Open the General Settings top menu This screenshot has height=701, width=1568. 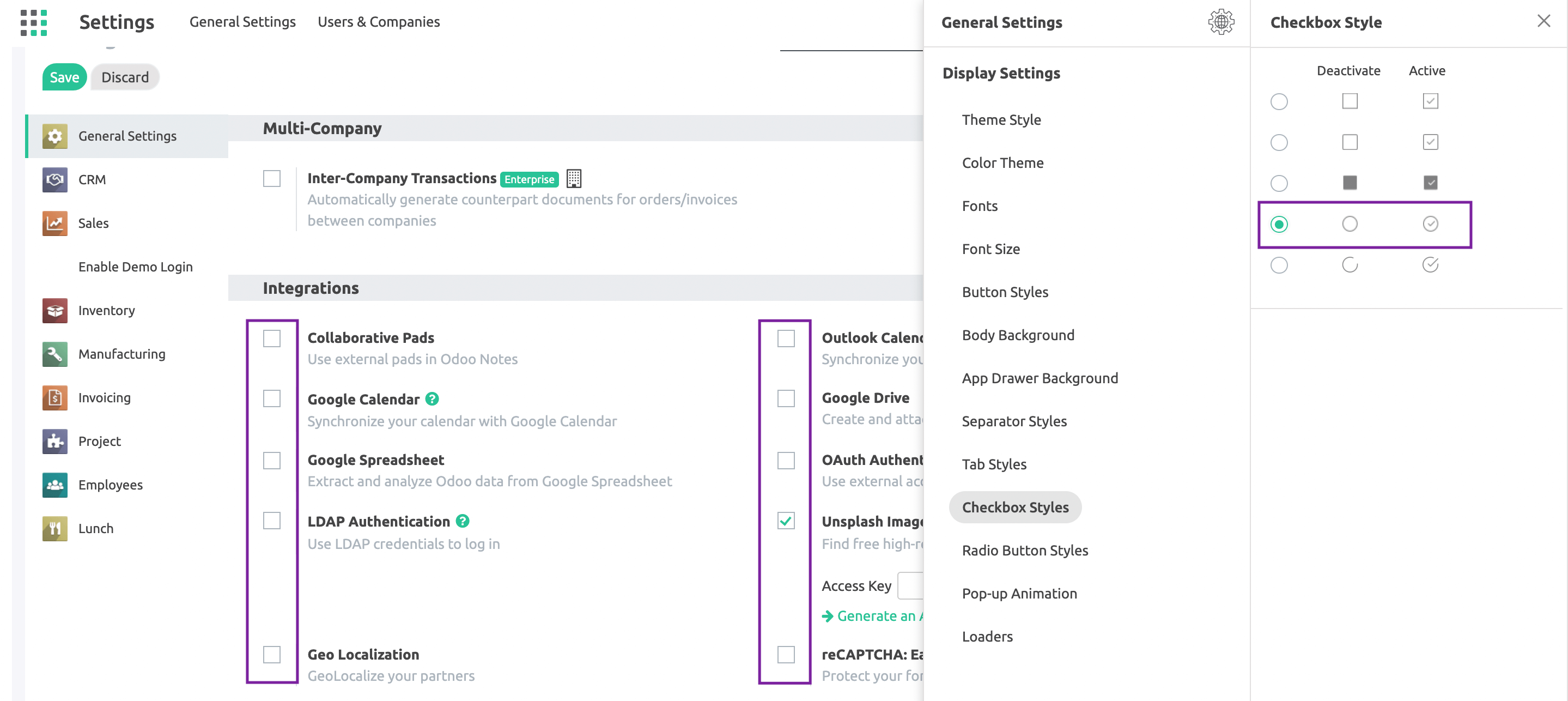(242, 22)
